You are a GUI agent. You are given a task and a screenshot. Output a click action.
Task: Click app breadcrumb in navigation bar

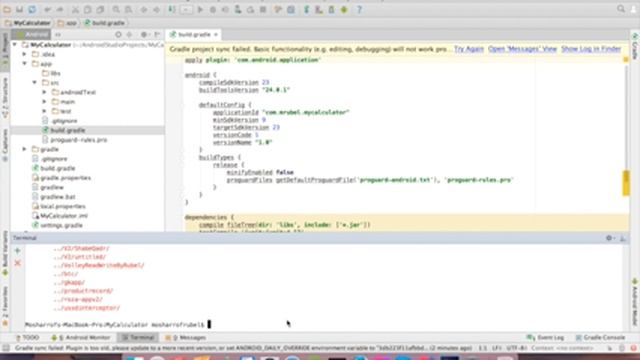point(67,23)
